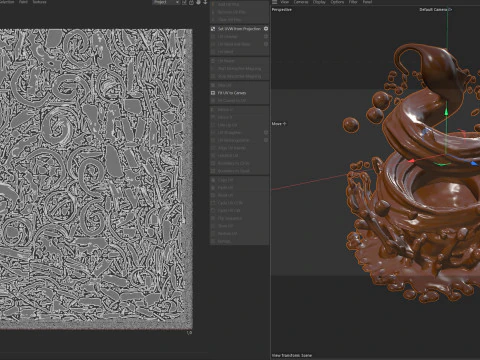Open the Textures menu in texture view
The image size is (480, 360).
(39, 2)
